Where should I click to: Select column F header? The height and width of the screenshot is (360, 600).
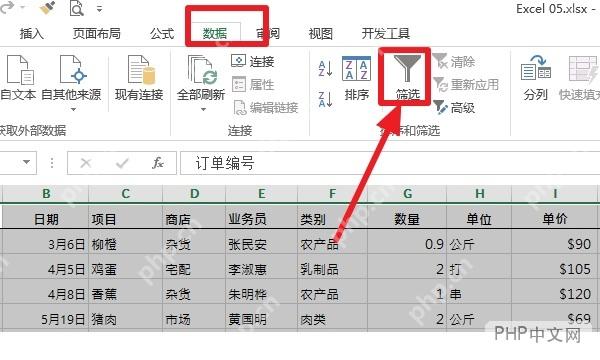333,194
